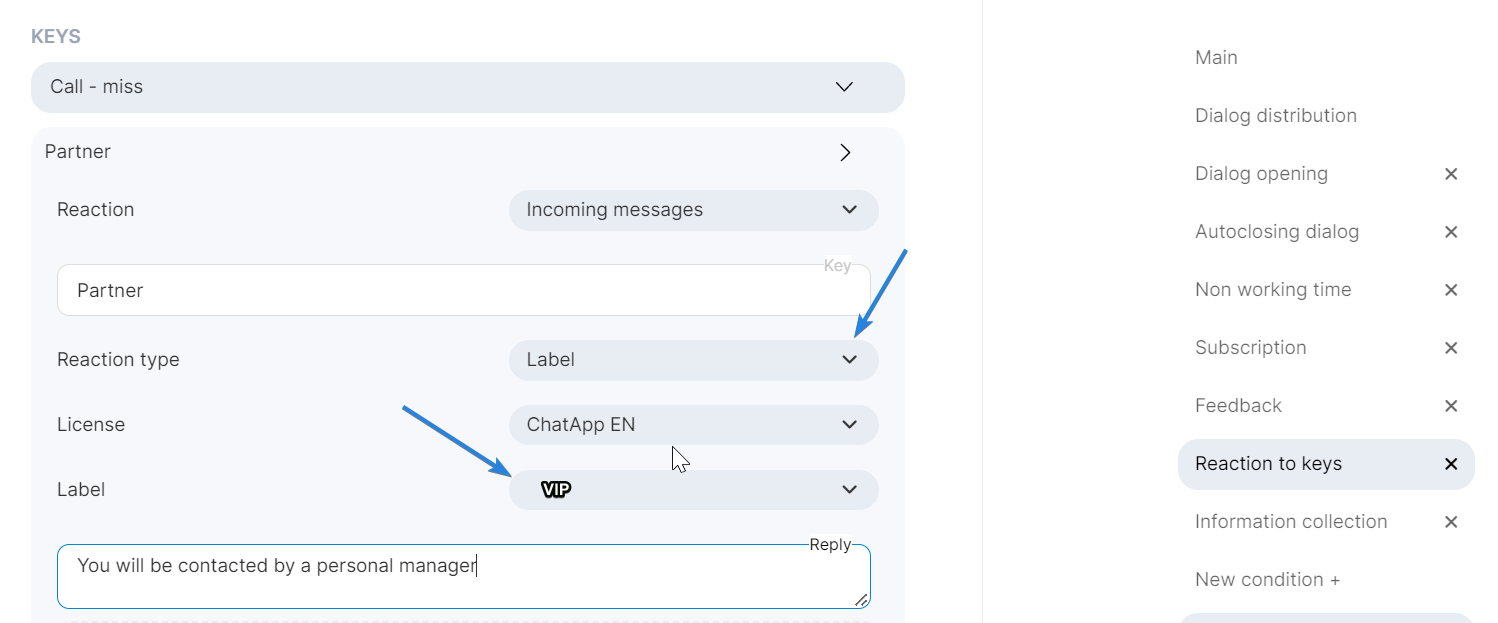Remove the Subscription condition
The image size is (1498, 623).
coord(1451,348)
